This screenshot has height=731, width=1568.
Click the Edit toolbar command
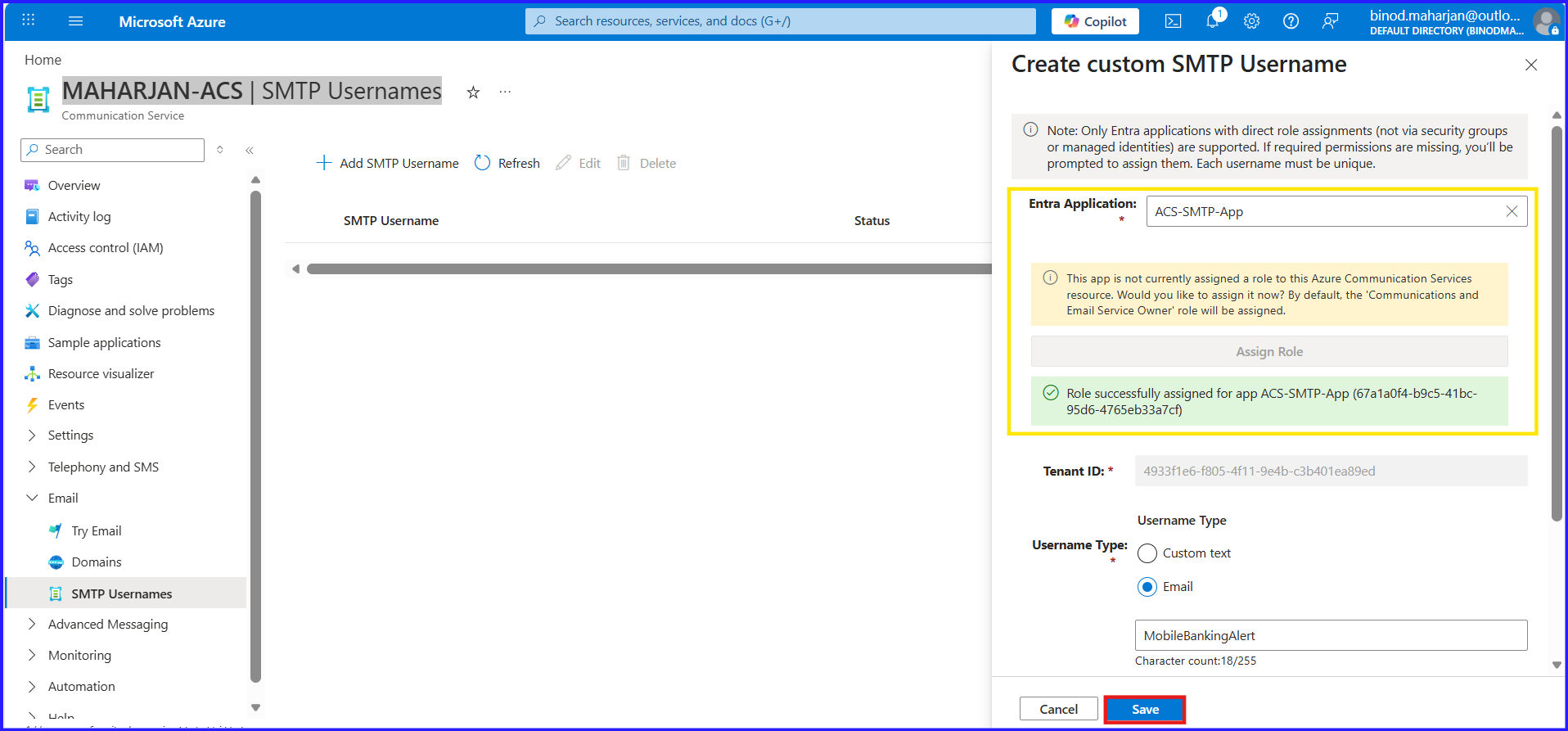[x=578, y=163]
